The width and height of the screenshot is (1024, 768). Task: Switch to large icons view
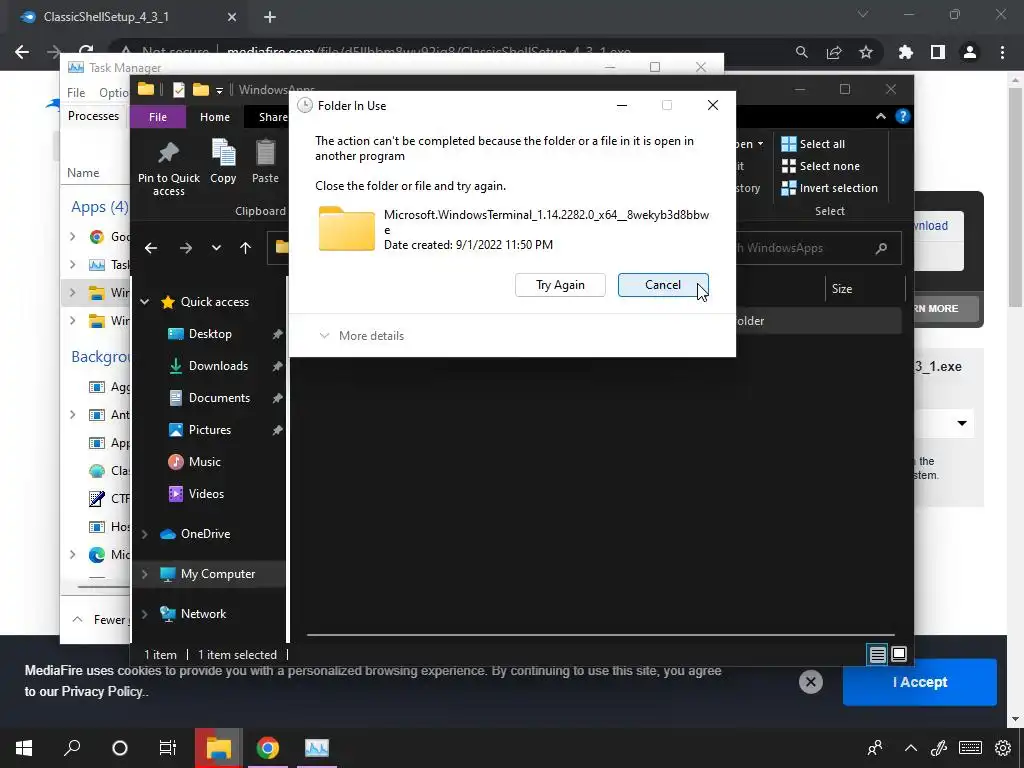[899, 654]
